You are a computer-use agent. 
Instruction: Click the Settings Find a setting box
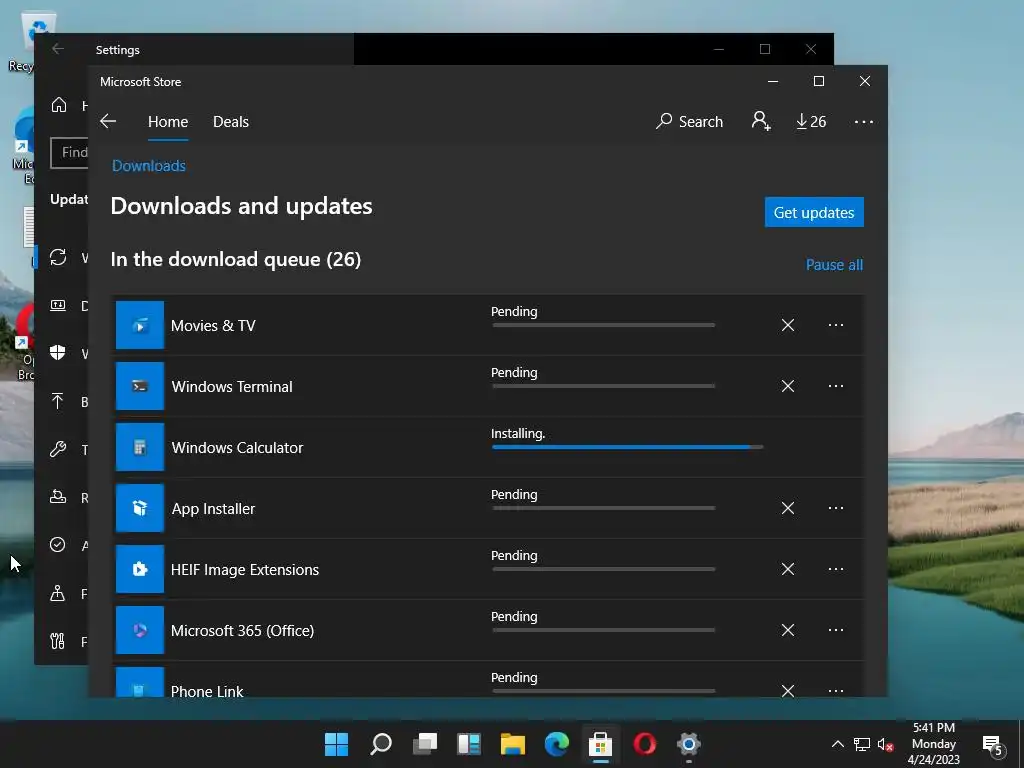point(69,152)
